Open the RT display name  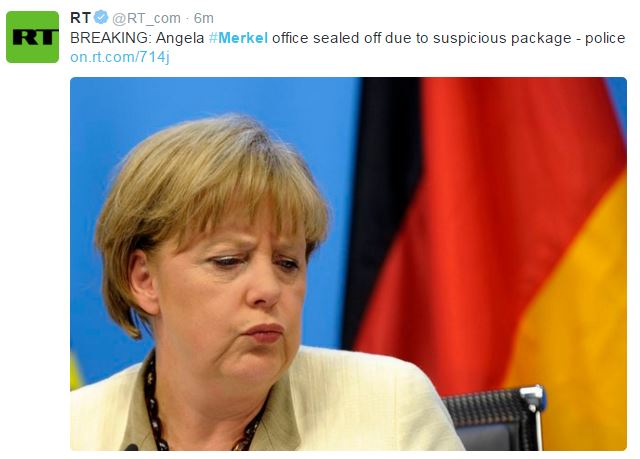coord(80,18)
